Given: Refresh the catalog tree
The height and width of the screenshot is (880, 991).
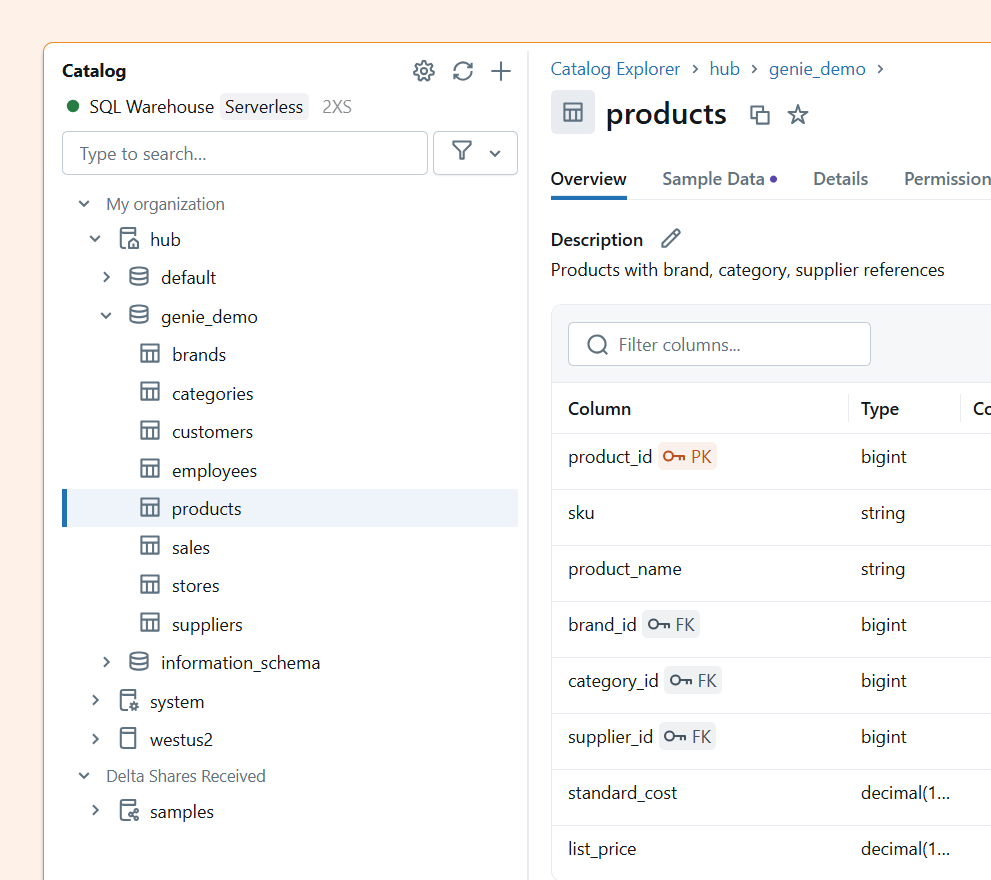Looking at the screenshot, I should [463, 71].
